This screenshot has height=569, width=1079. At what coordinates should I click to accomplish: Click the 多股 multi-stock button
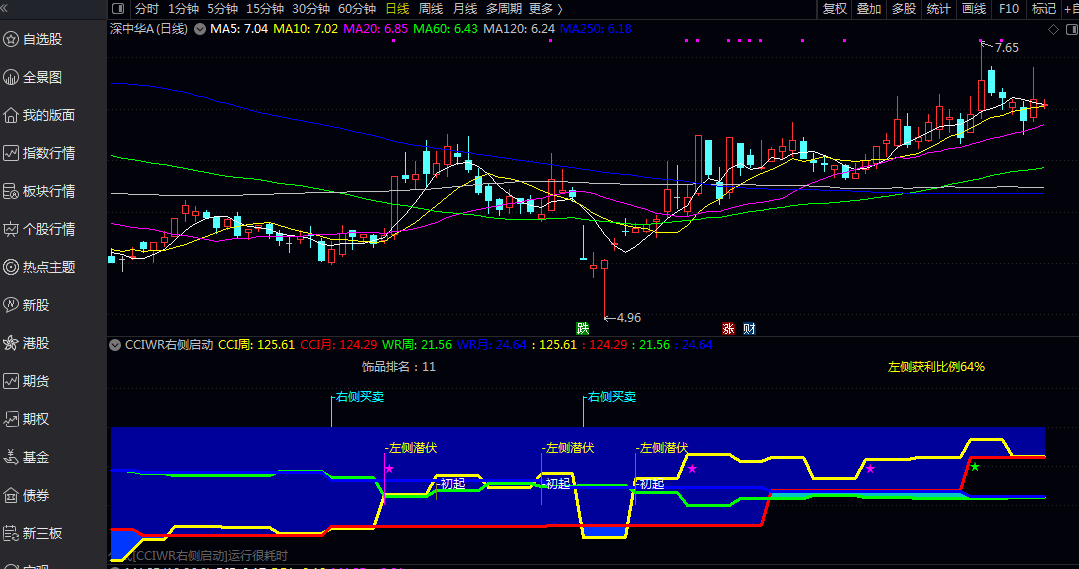tap(904, 8)
